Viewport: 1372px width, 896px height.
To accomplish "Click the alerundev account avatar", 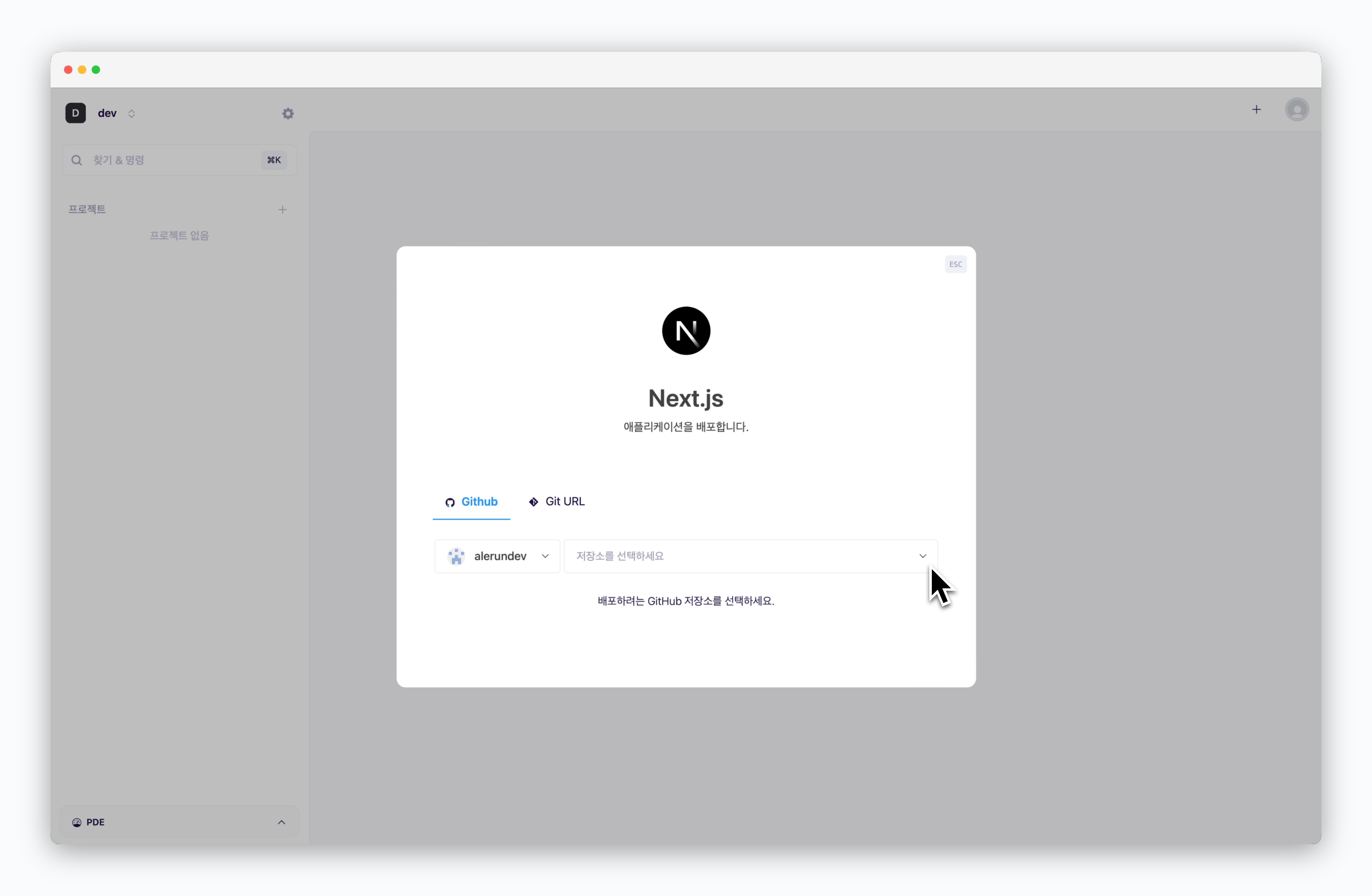I will pyautogui.click(x=456, y=556).
